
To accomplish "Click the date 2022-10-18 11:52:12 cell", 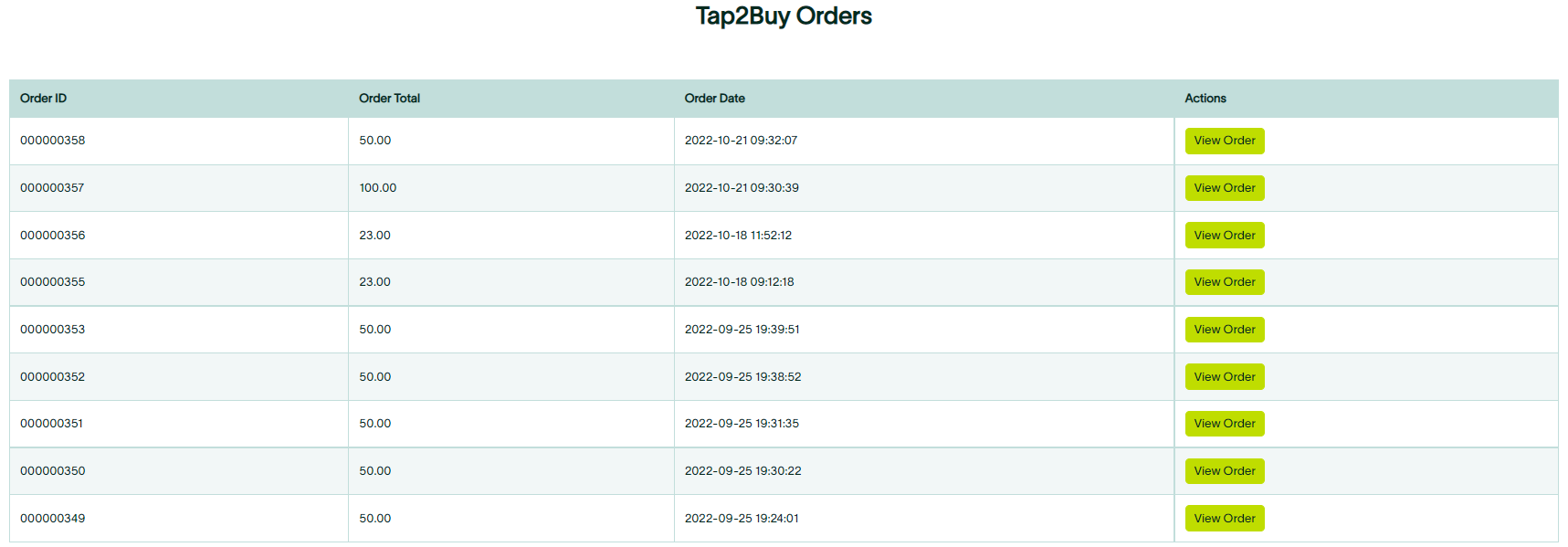I will 738,235.
